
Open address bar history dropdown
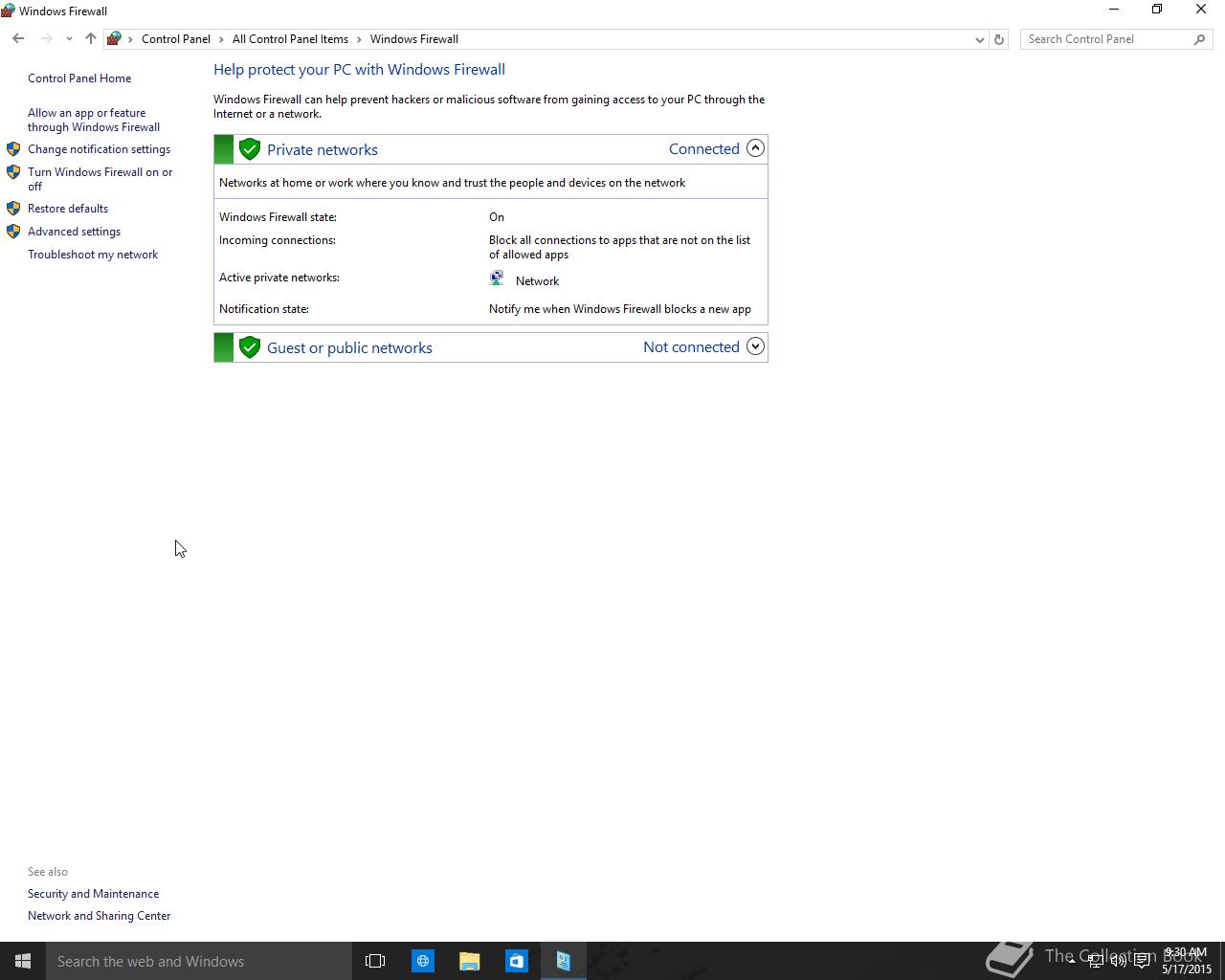[x=979, y=39]
